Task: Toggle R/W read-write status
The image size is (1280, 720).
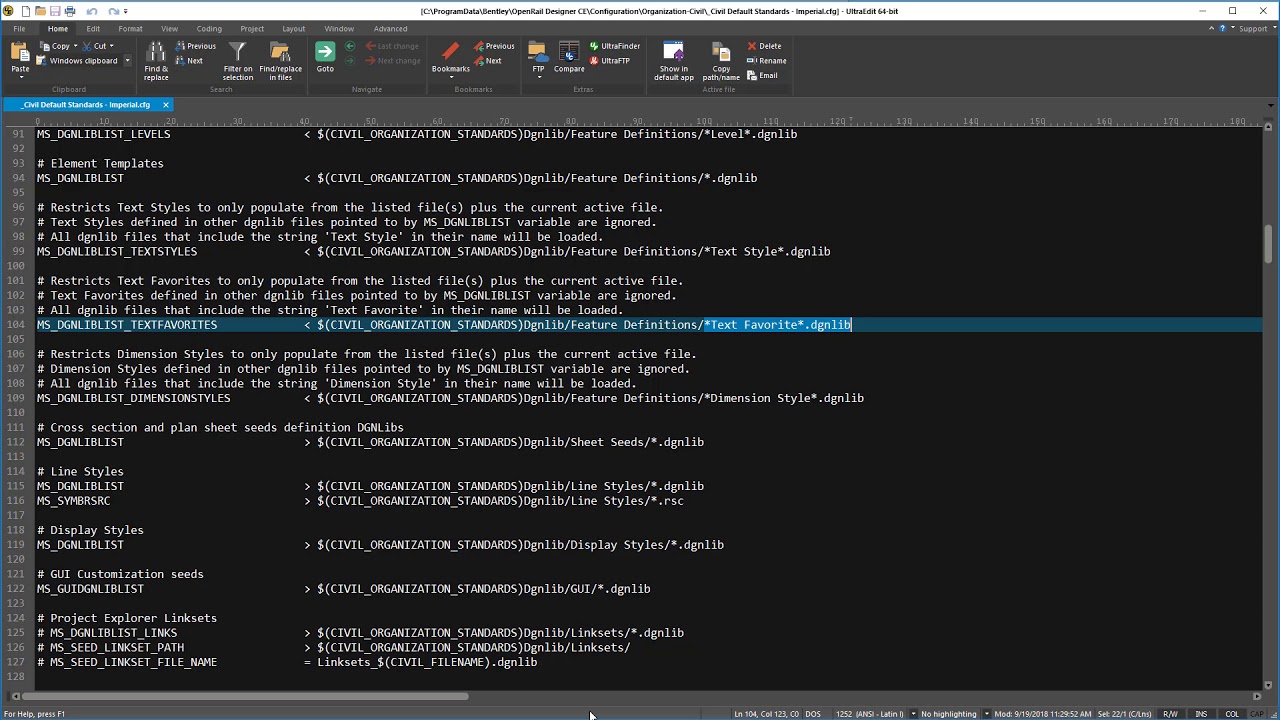Action: click(x=1170, y=714)
